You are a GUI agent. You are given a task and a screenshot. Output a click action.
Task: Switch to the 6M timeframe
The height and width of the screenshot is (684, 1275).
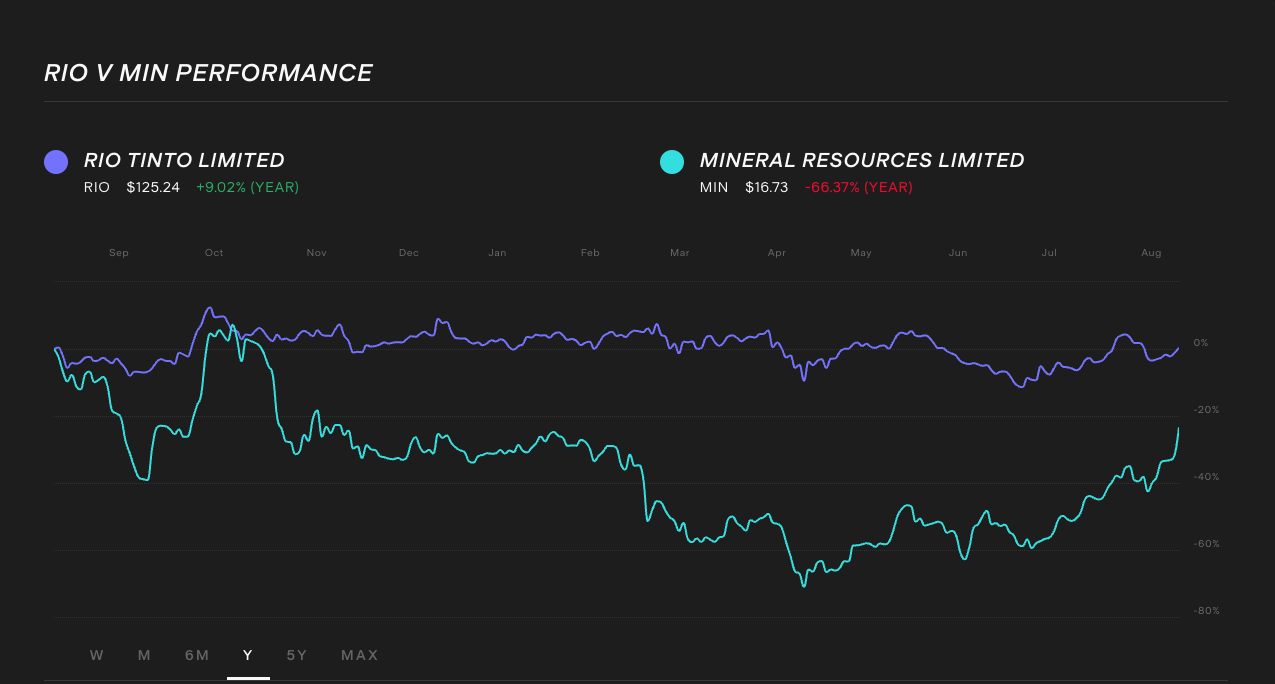click(x=197, y=655)
